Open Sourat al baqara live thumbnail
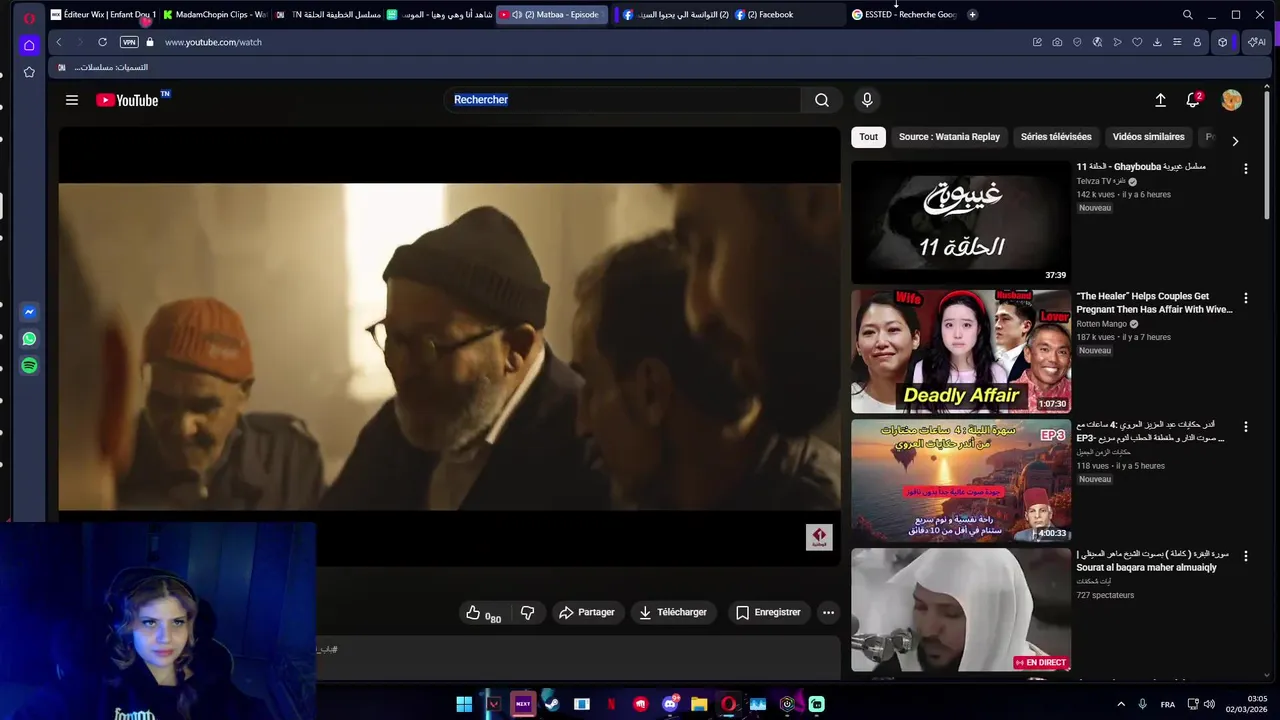Image resolution: width=1280 pixels, height=720 pixels. click(x=961, y=609)
